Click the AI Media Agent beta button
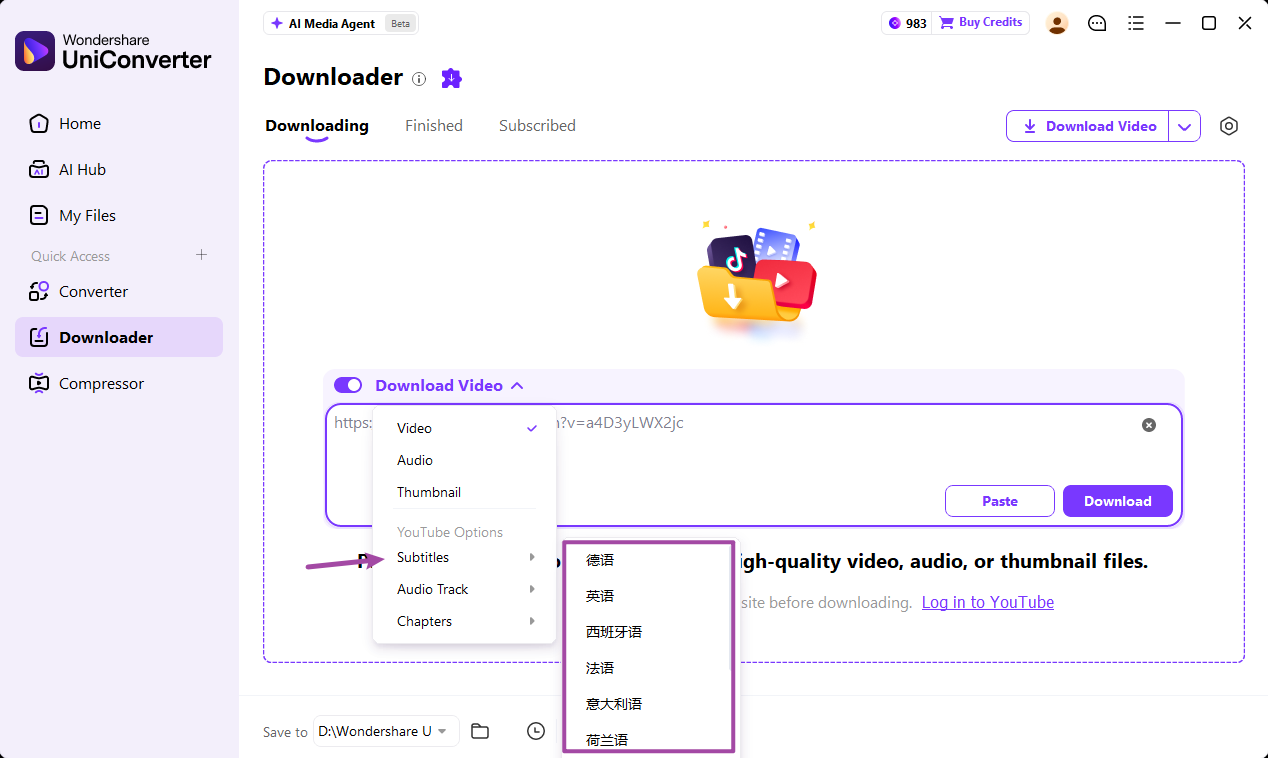The width and height of the screenshot is (1268, 758). pyautogui.click(x=341, y=23)
